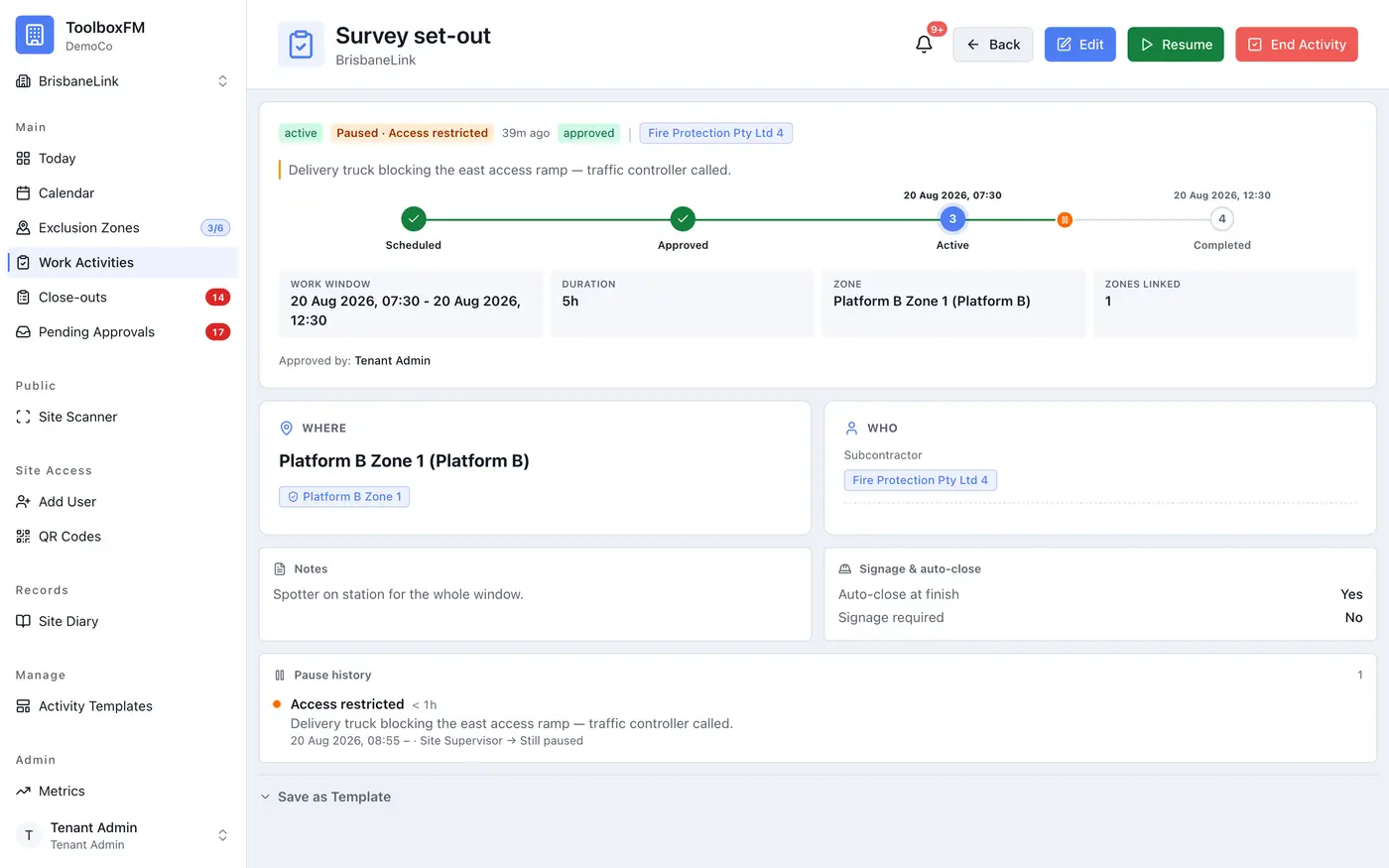This screenshot has width=1389, height=868.
Task: Open Site Diary records
Action: 123,622
